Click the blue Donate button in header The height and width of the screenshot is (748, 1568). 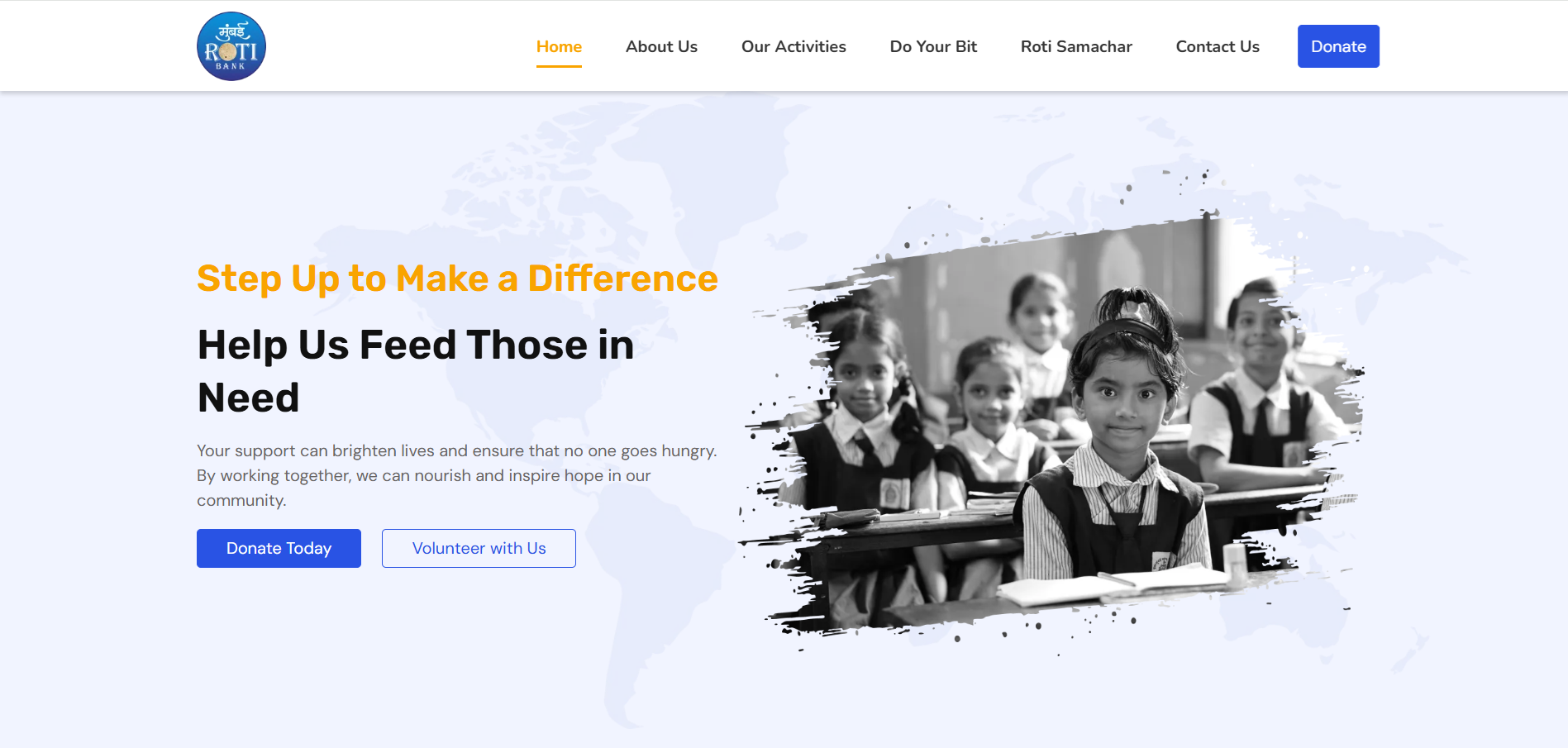1338,46
